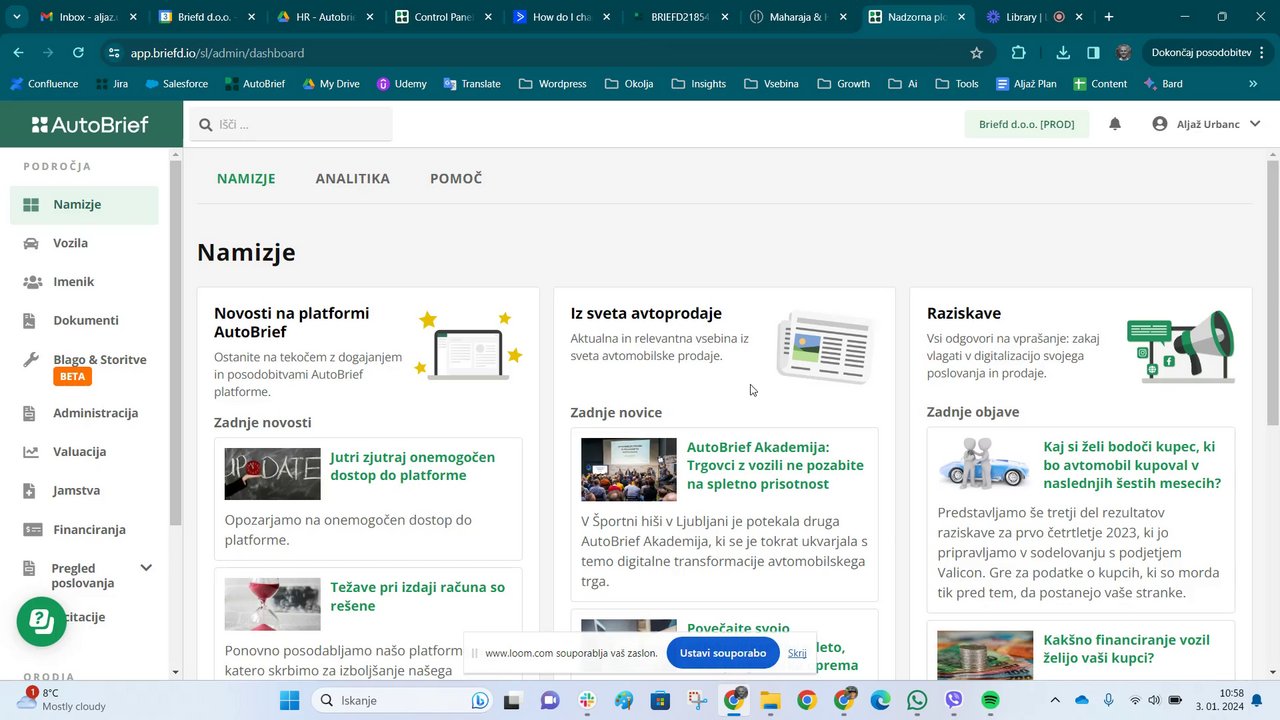
Task: Open the Okolja bookmarks folder
Action: coord(629,84)
